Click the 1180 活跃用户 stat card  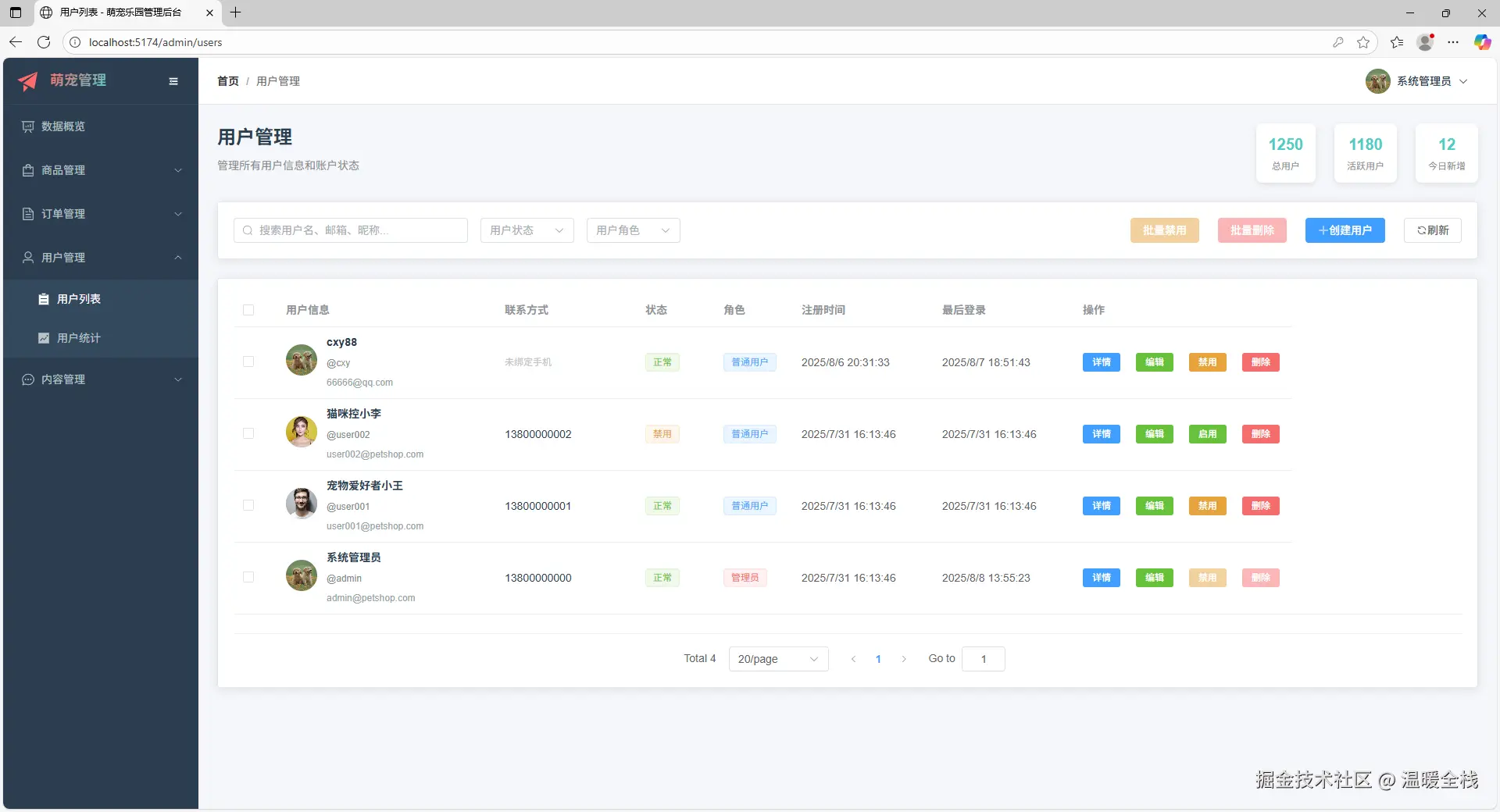point(1366,153)
